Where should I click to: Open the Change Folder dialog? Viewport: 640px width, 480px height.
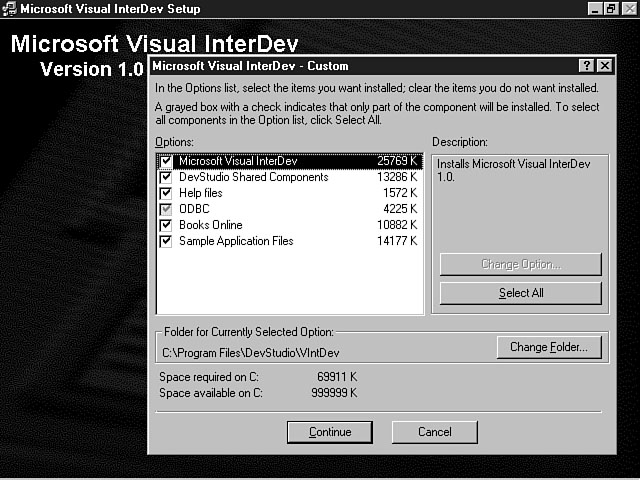click(x=548, y=348)
